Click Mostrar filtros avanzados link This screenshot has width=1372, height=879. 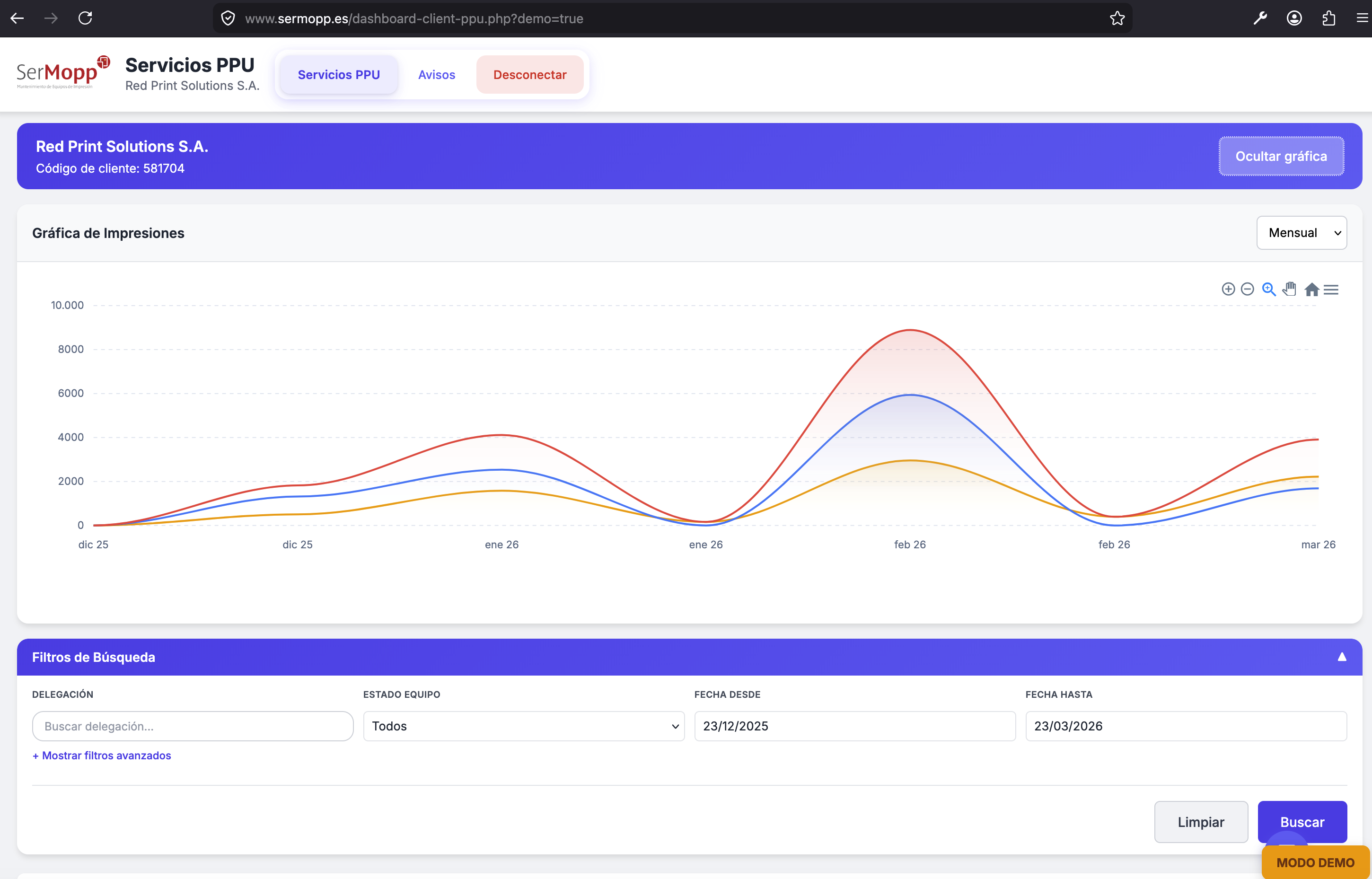click(102, 756)
